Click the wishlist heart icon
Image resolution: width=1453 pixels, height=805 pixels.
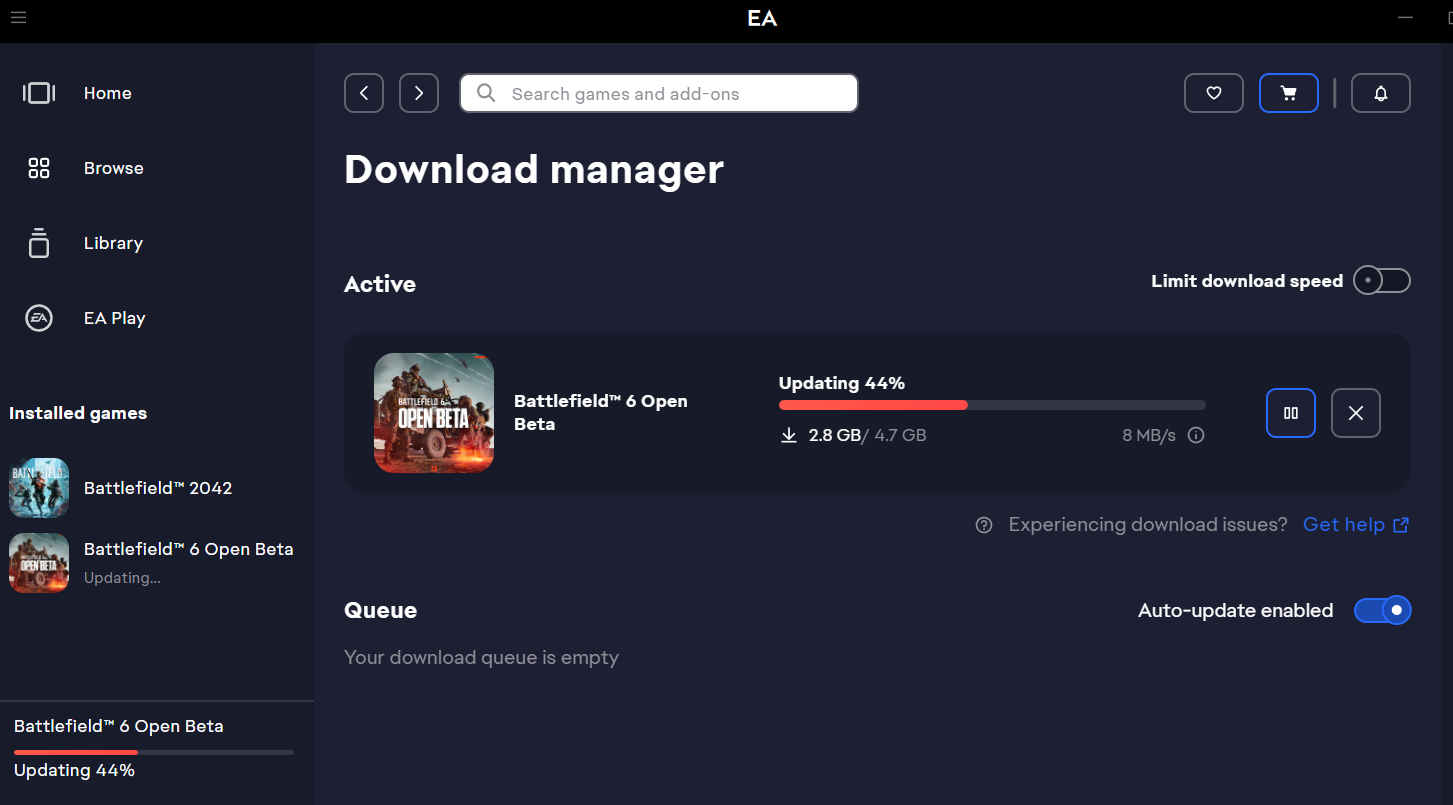(x=1213, y=93)
